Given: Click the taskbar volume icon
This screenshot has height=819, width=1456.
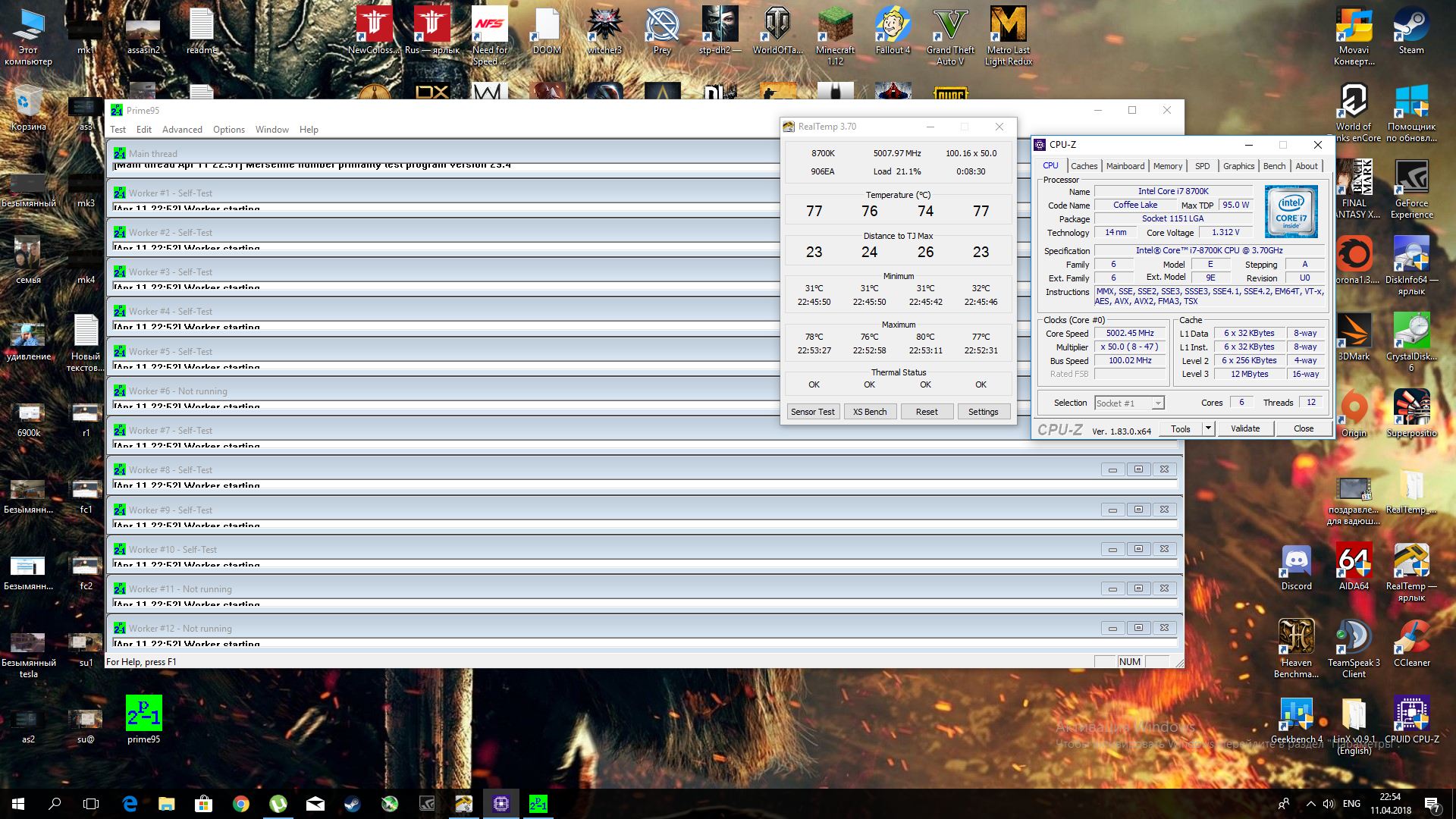Looking at the screenshot, I should [1329, 804].
